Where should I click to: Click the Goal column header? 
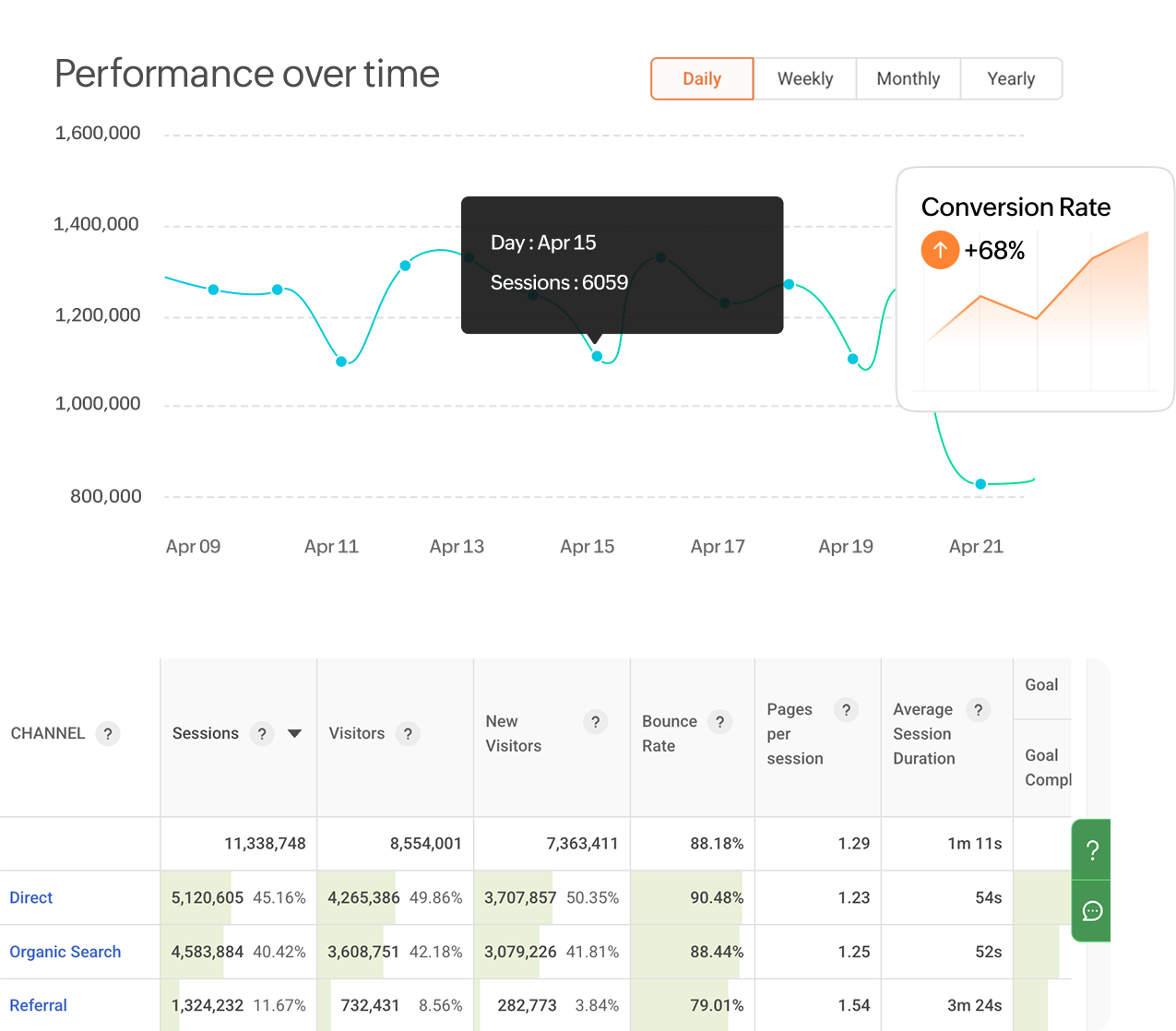point(1041,685)
